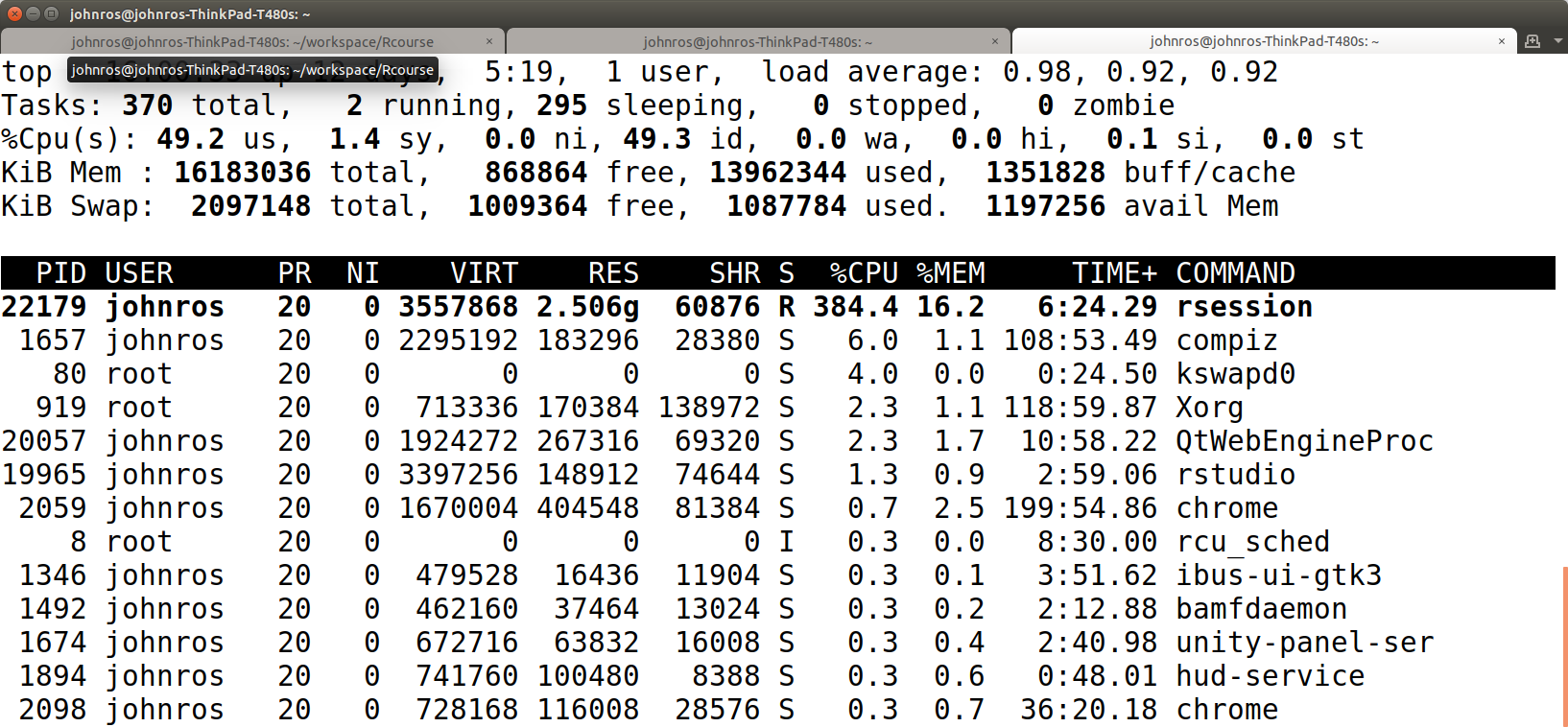Close the middle terminal tab

coord(995,41)
